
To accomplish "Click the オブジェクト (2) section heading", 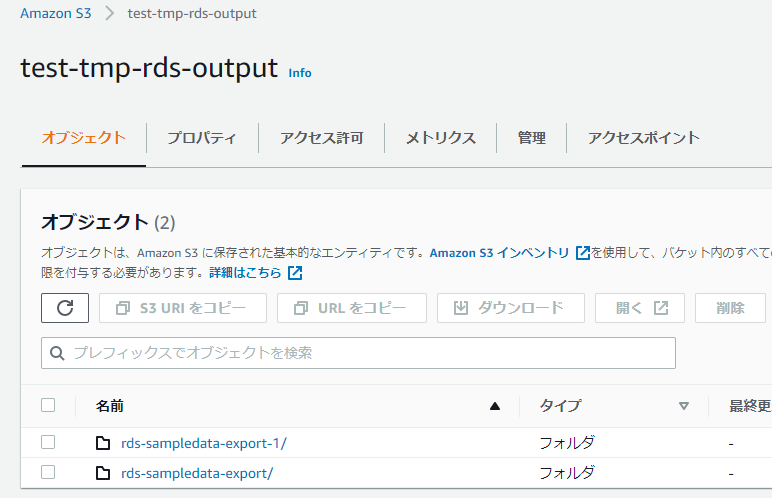I will click(108, 222).
